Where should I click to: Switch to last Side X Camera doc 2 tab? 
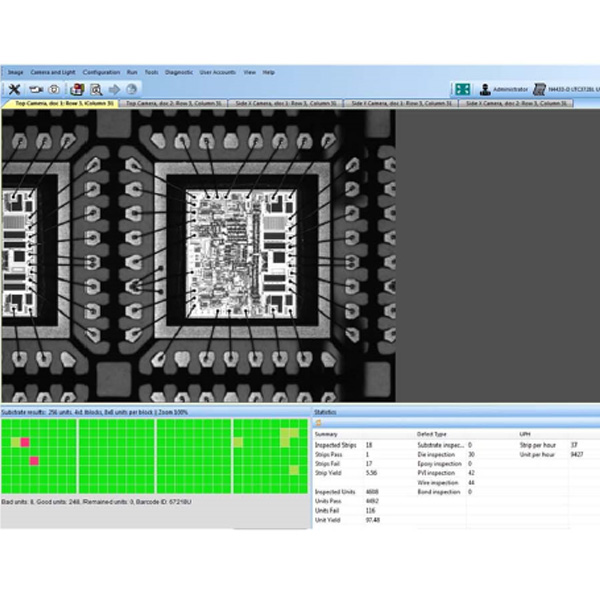click(x=516, y=103)
